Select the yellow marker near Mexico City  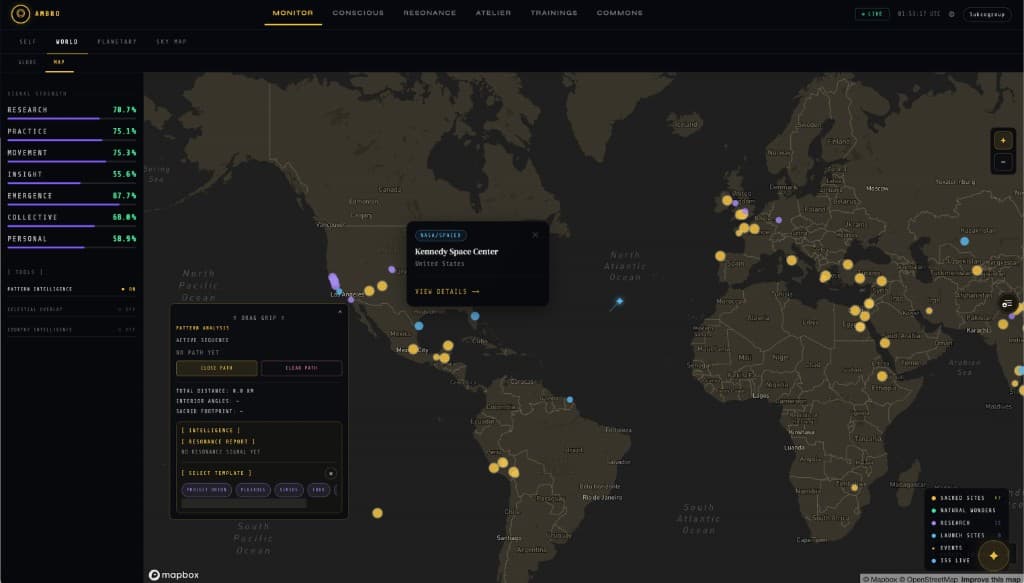[413, 349]
